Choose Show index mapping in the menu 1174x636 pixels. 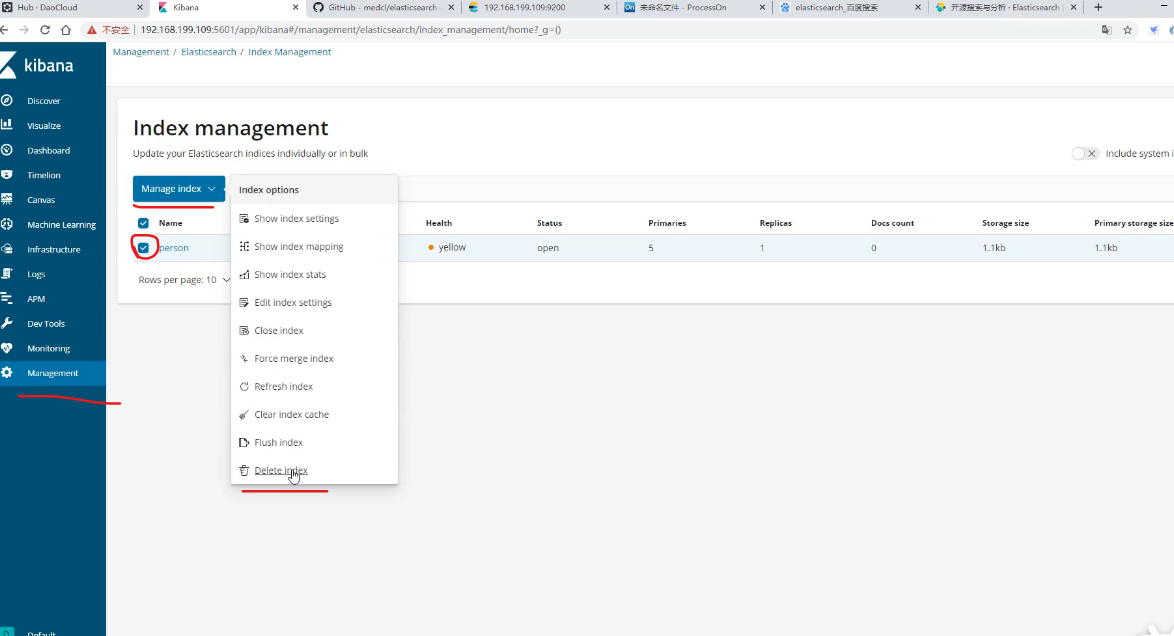pyautogui.click(x=298, y=247)
